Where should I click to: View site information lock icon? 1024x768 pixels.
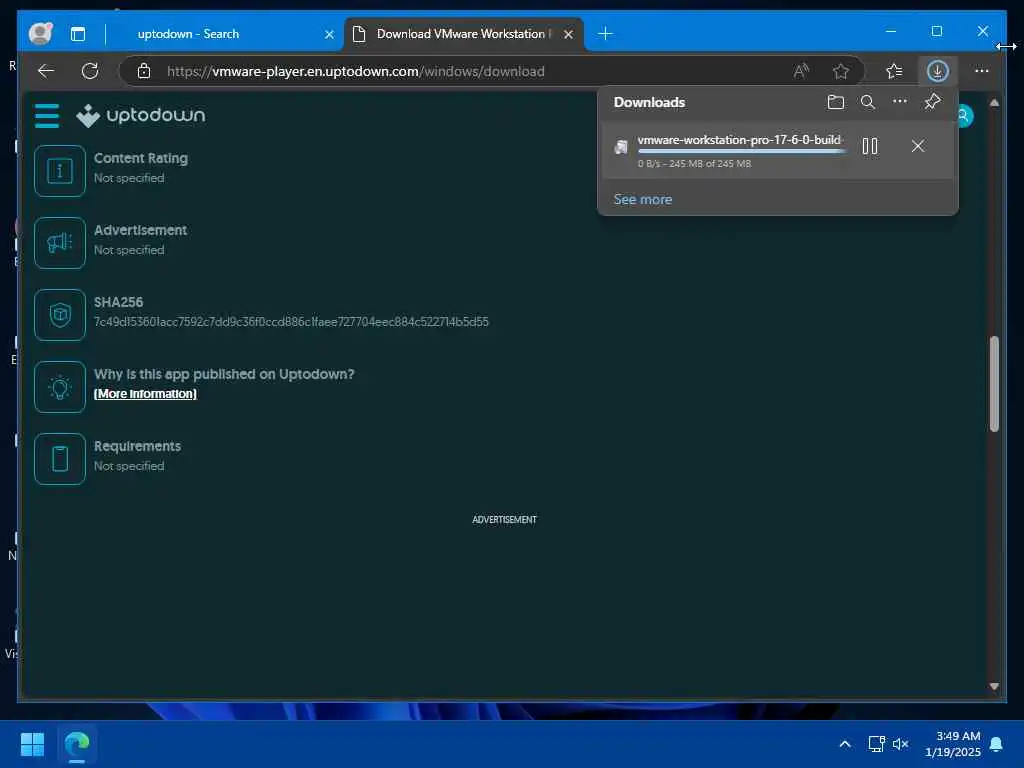coord(144,71)
